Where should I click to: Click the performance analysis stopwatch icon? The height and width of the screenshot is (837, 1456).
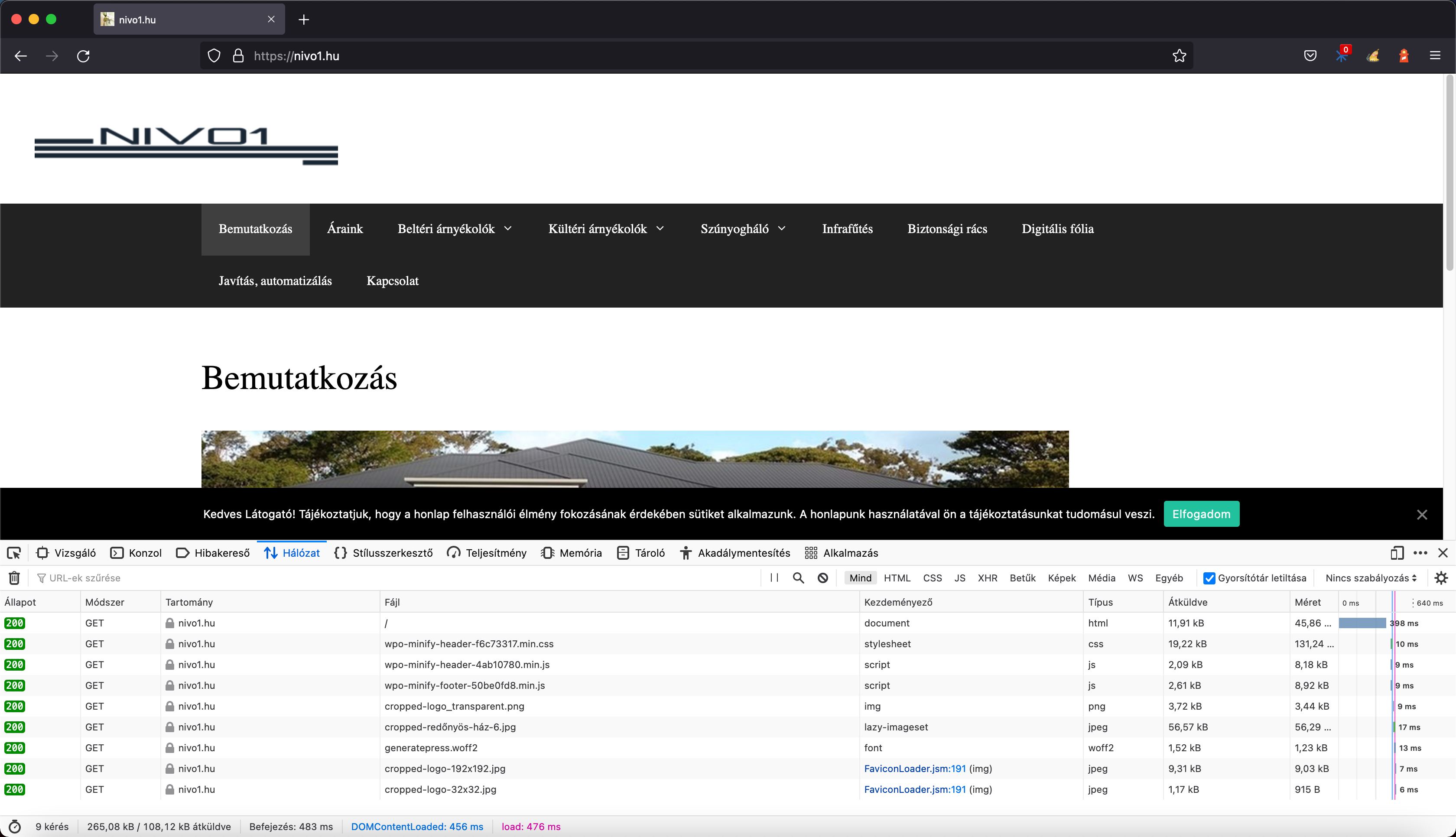click(x=15, y=827)
